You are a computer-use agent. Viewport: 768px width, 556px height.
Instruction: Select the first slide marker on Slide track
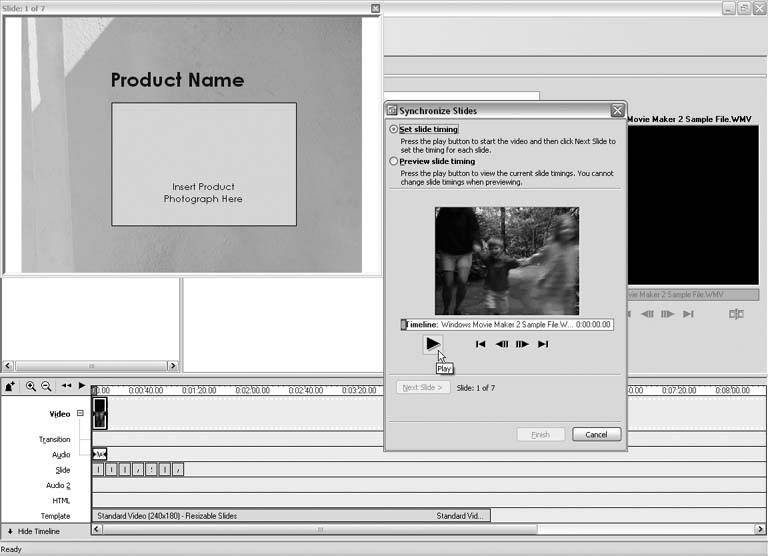click(98, 469)
